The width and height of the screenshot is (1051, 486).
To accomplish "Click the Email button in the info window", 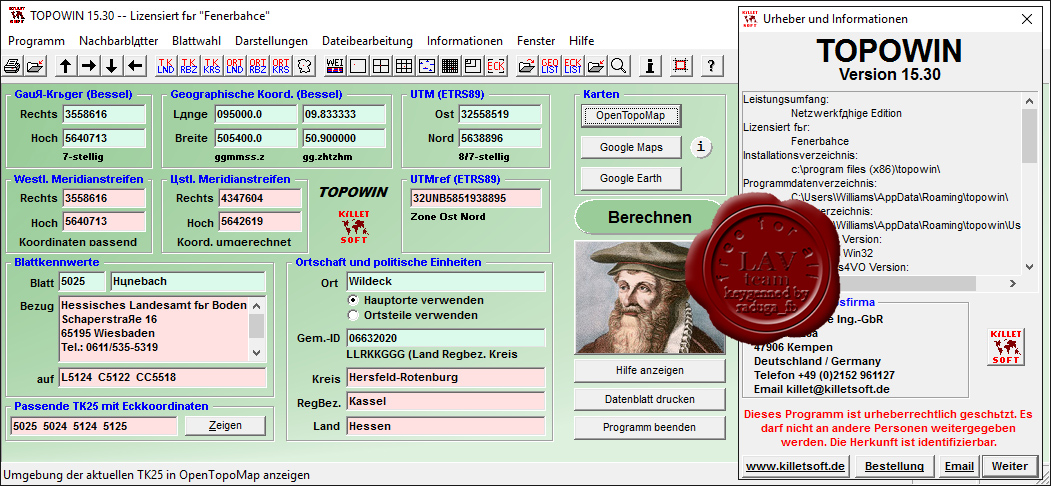I will (x=959, y=466).
